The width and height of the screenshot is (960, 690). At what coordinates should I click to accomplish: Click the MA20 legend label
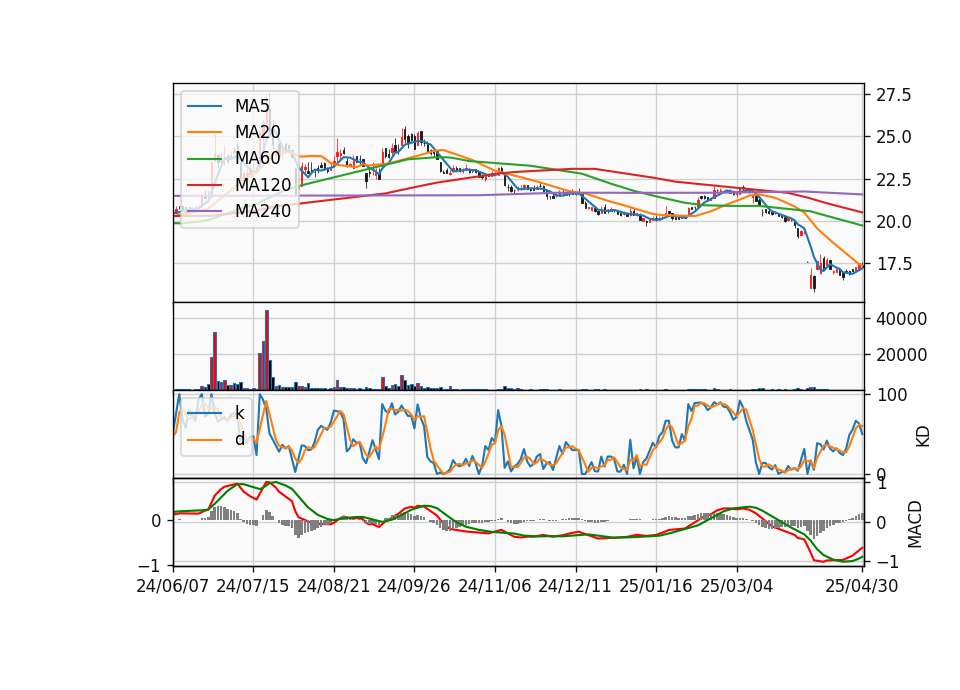(257, 132)
